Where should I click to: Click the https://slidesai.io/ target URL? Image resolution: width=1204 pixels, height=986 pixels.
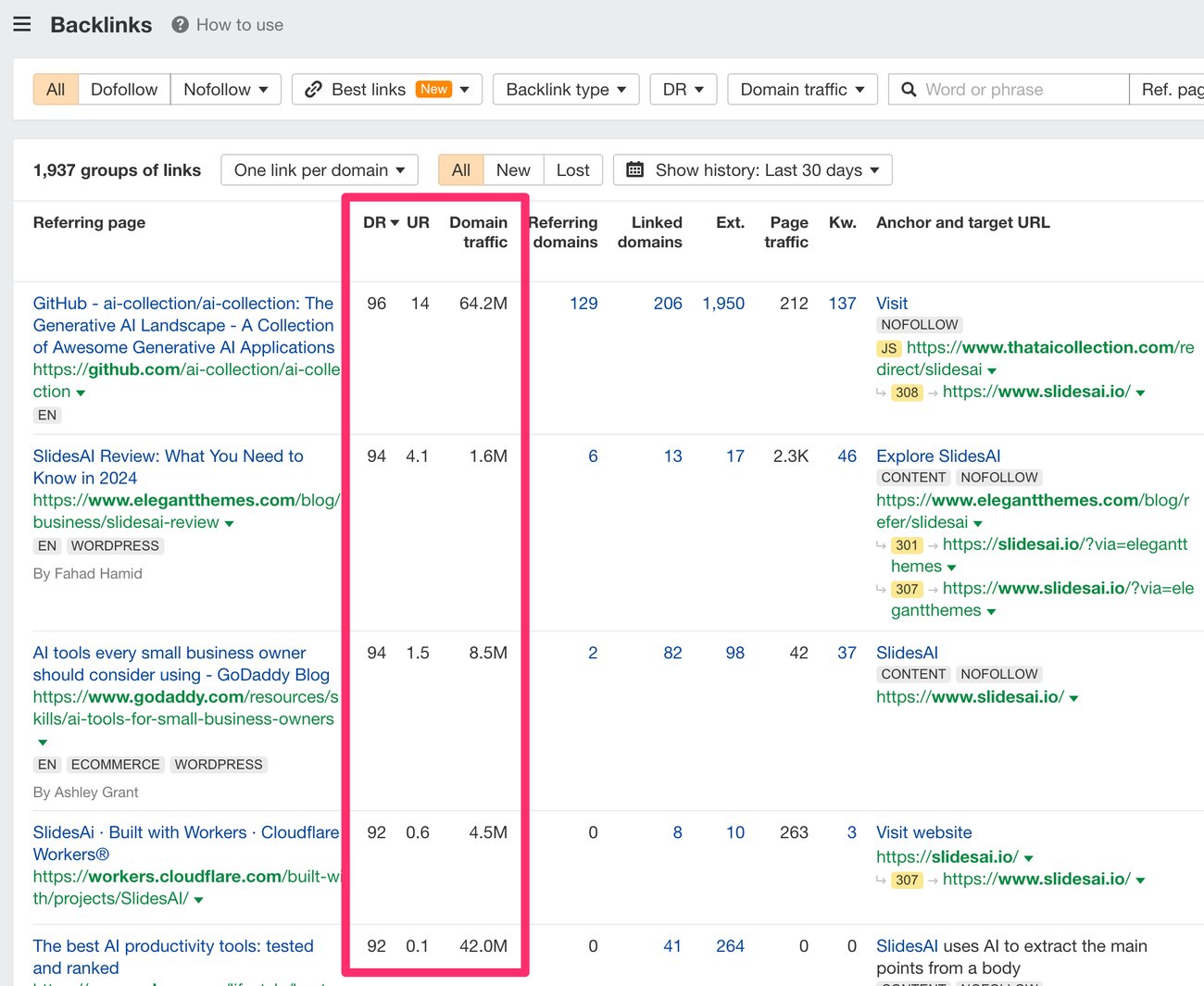[947, 857]
